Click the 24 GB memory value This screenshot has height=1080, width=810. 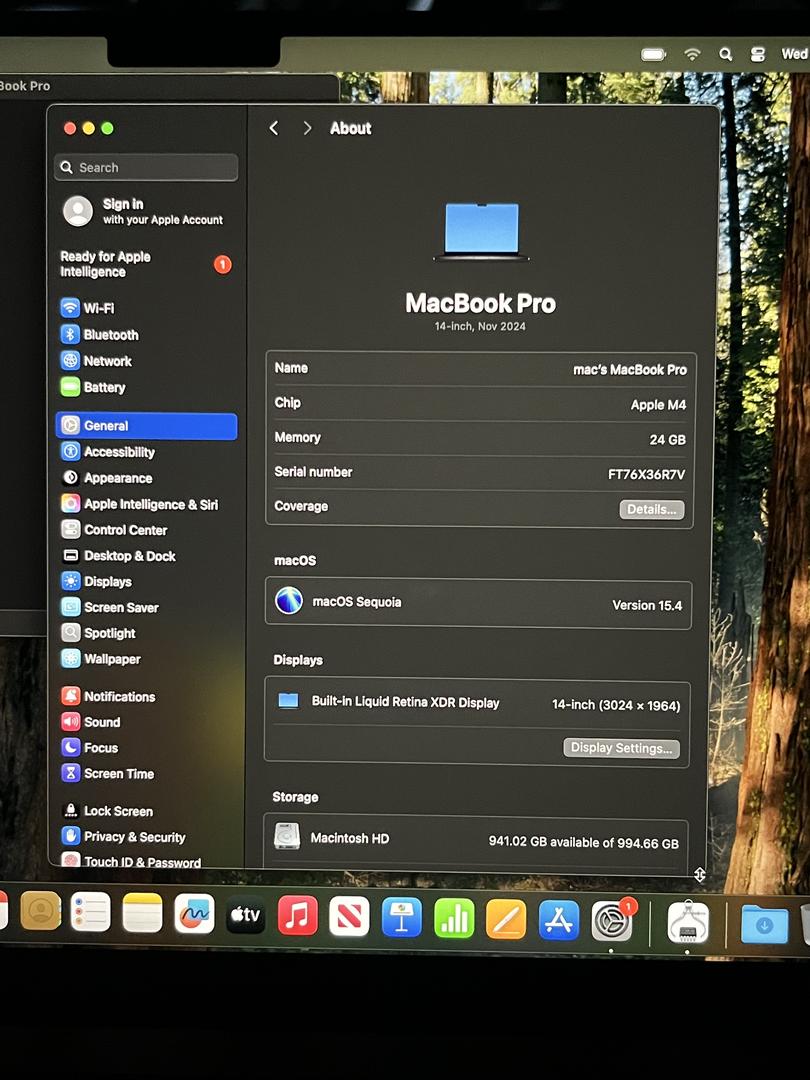[667, 439]
